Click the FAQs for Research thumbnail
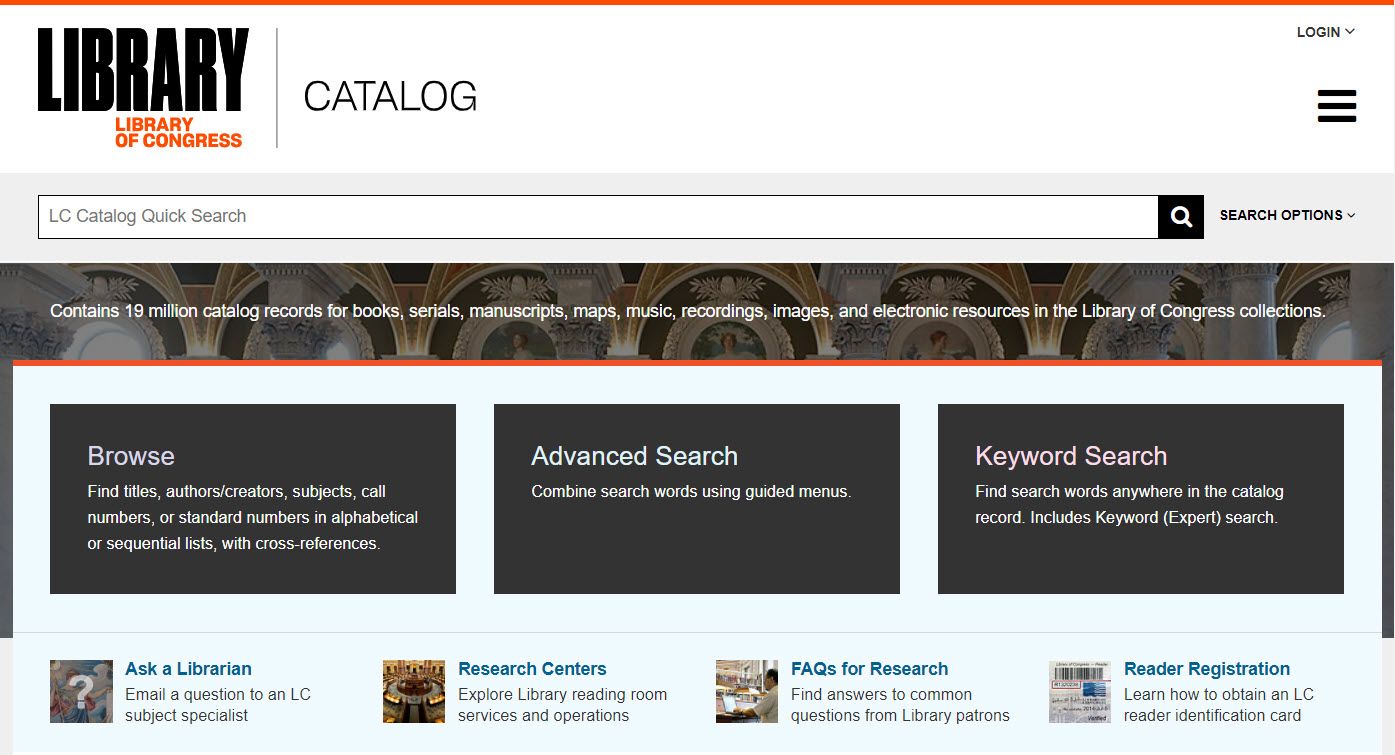Viewport: 1395px width, 755px height. click(747, 691)
